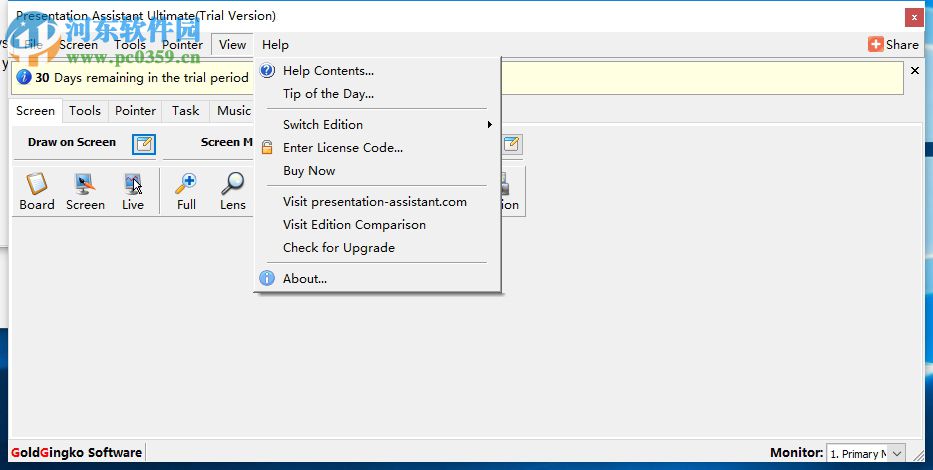The width and height of the screenshot is (933, 470).
Task: Click GoldGingko Software status bar label
Action: [76, 453]
